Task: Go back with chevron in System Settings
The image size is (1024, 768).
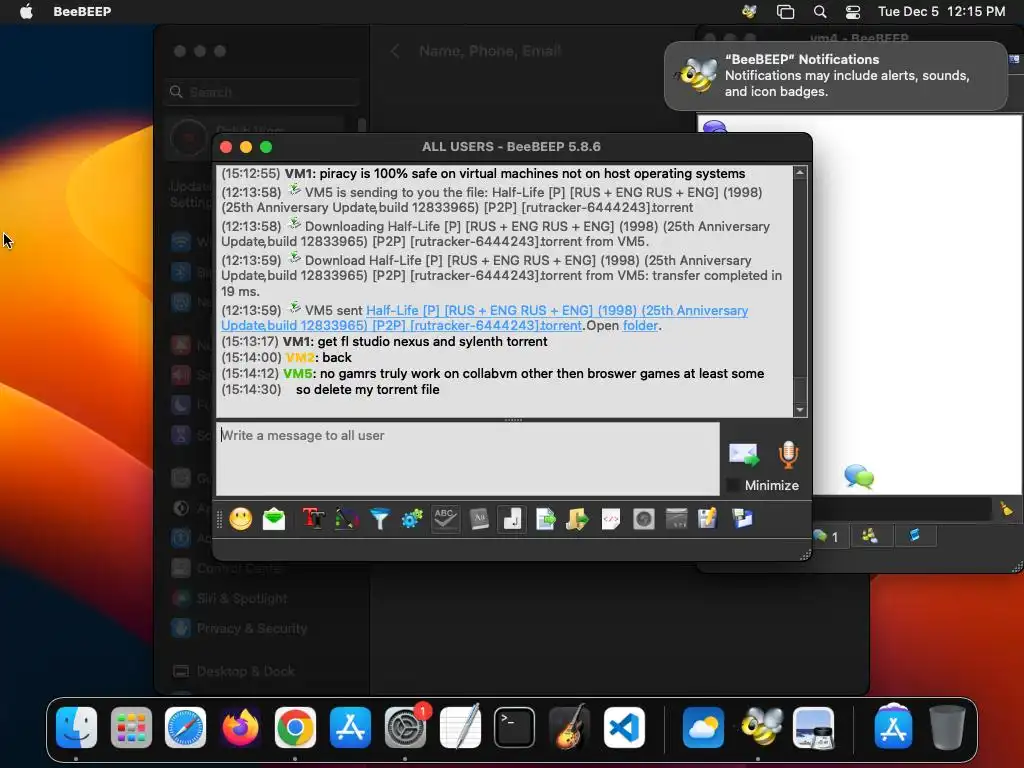Action: click(x=394, y=51)
